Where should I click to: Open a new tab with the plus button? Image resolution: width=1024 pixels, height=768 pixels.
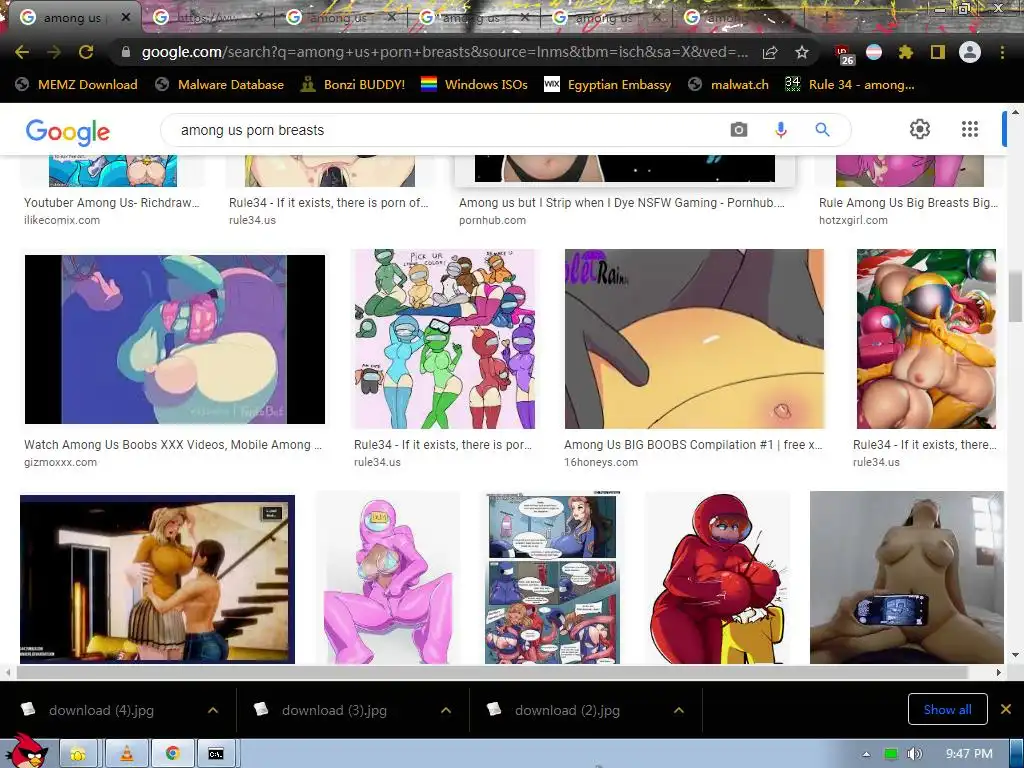coord(827,18)
